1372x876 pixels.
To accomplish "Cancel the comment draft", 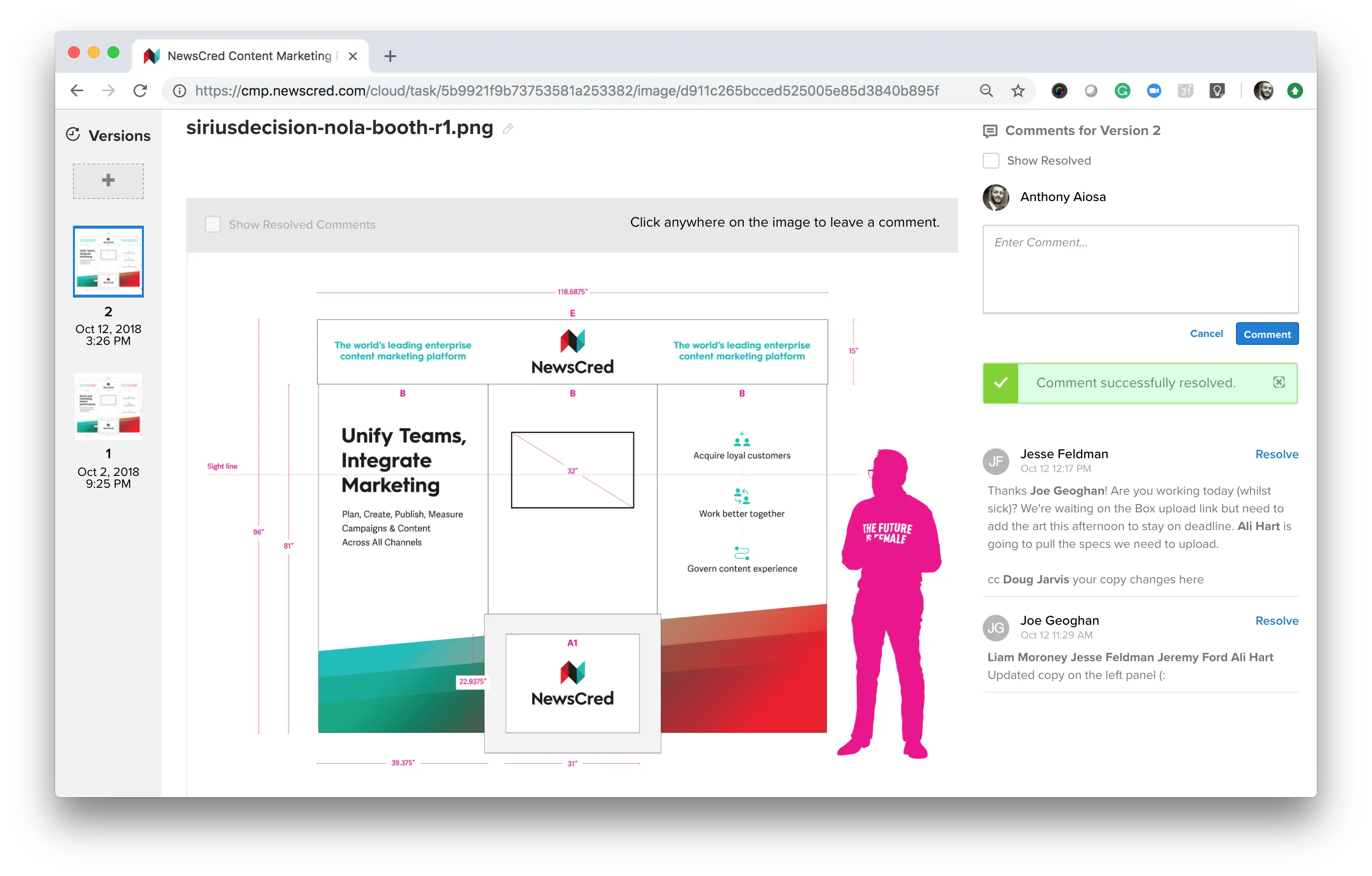I will (1206, 334).
